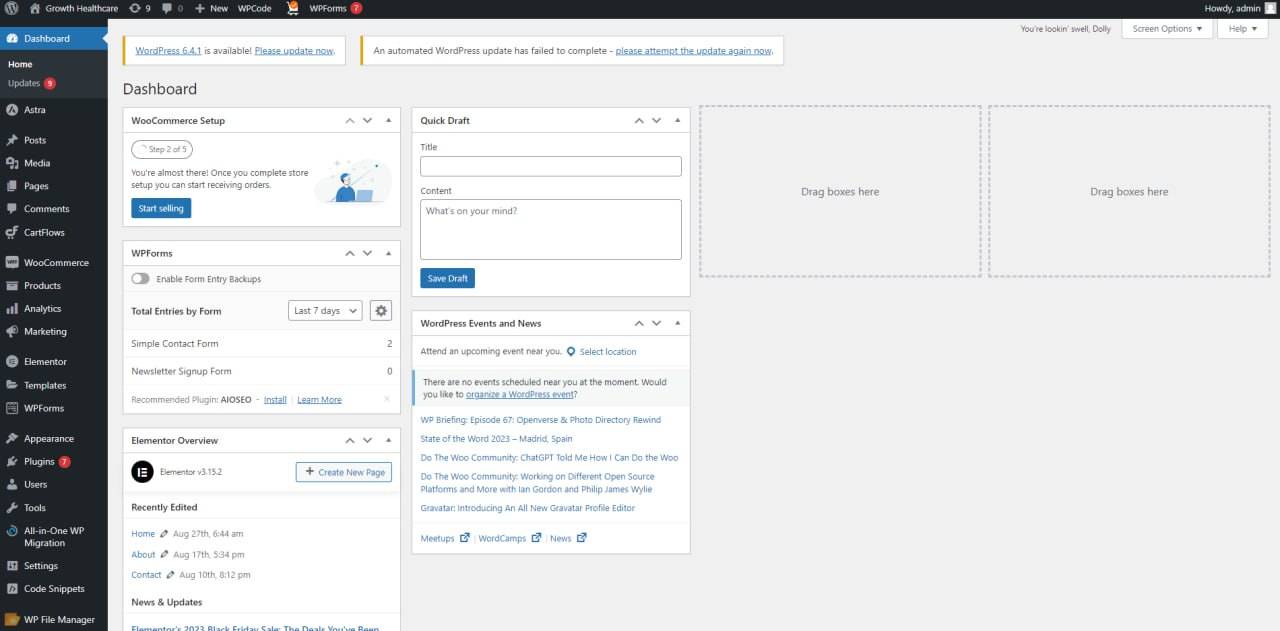1280x631 pixels.
Task: Collapse the WooCommerce Setup widget
Action: coord(387,120)
